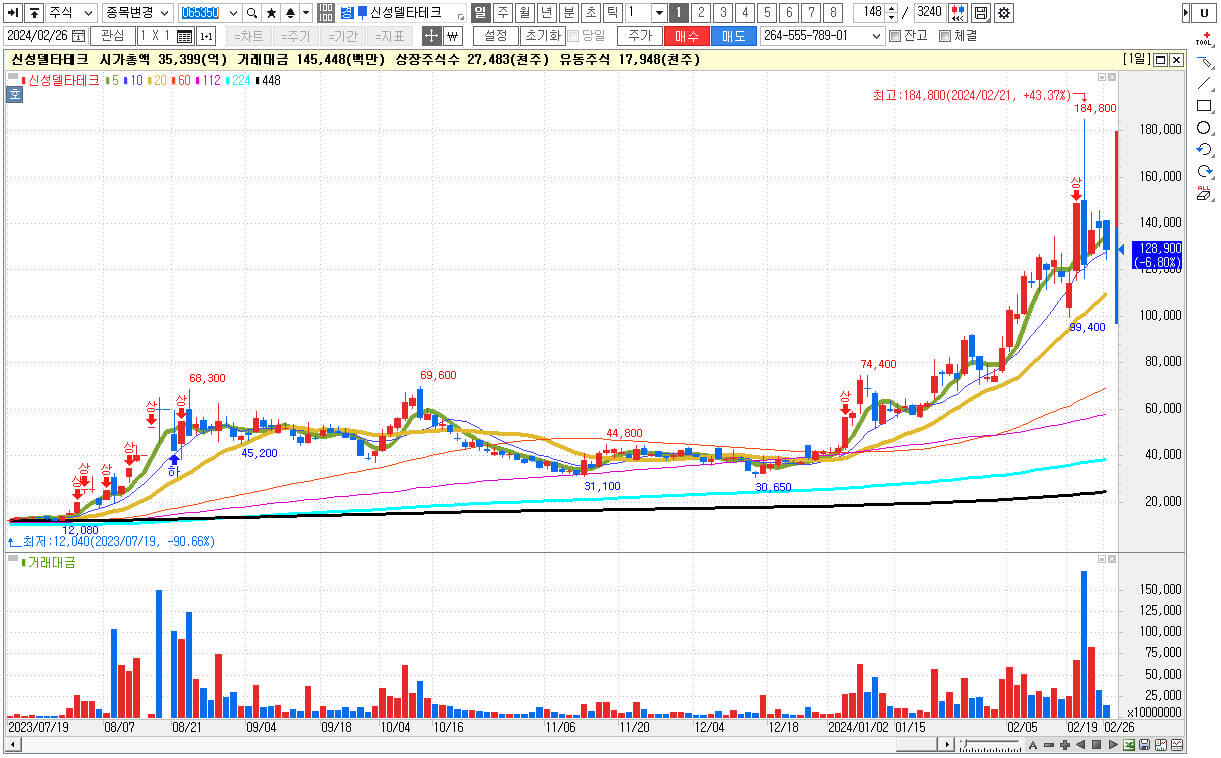Screen dimensions: 1221x758
Task: Toggle the 잔고 checkbox
Action: pyautogui.click(x=894, y=36)
